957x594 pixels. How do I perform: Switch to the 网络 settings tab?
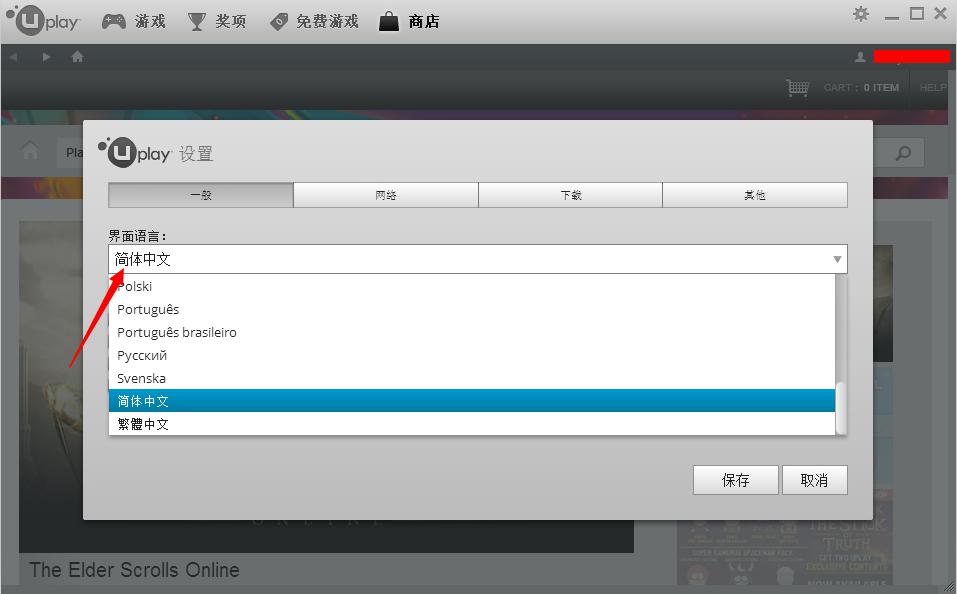[386, 195]
